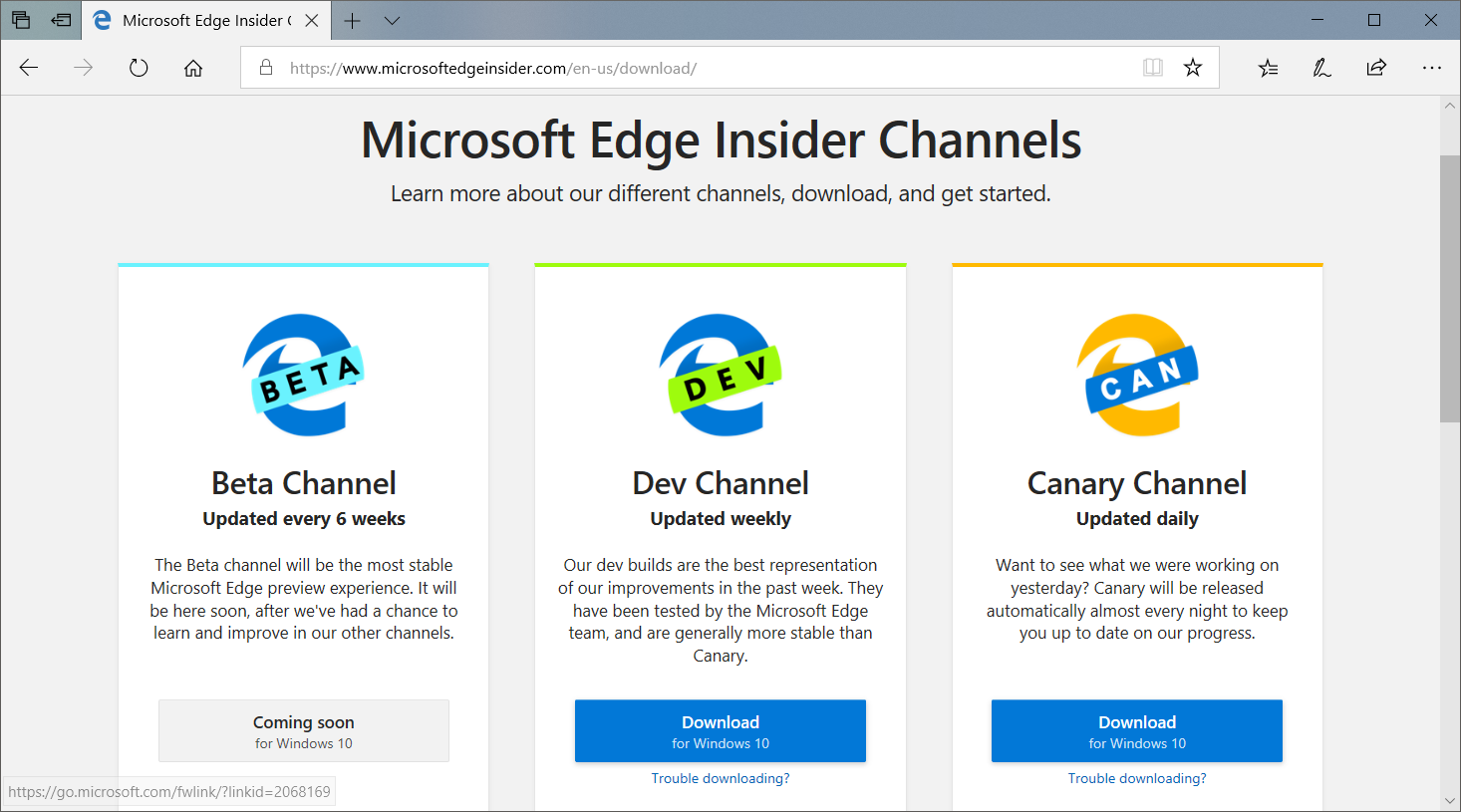Show tab previews chevron
The height and width of the screenshot is (812, 1461).
[x=392, y=20]
